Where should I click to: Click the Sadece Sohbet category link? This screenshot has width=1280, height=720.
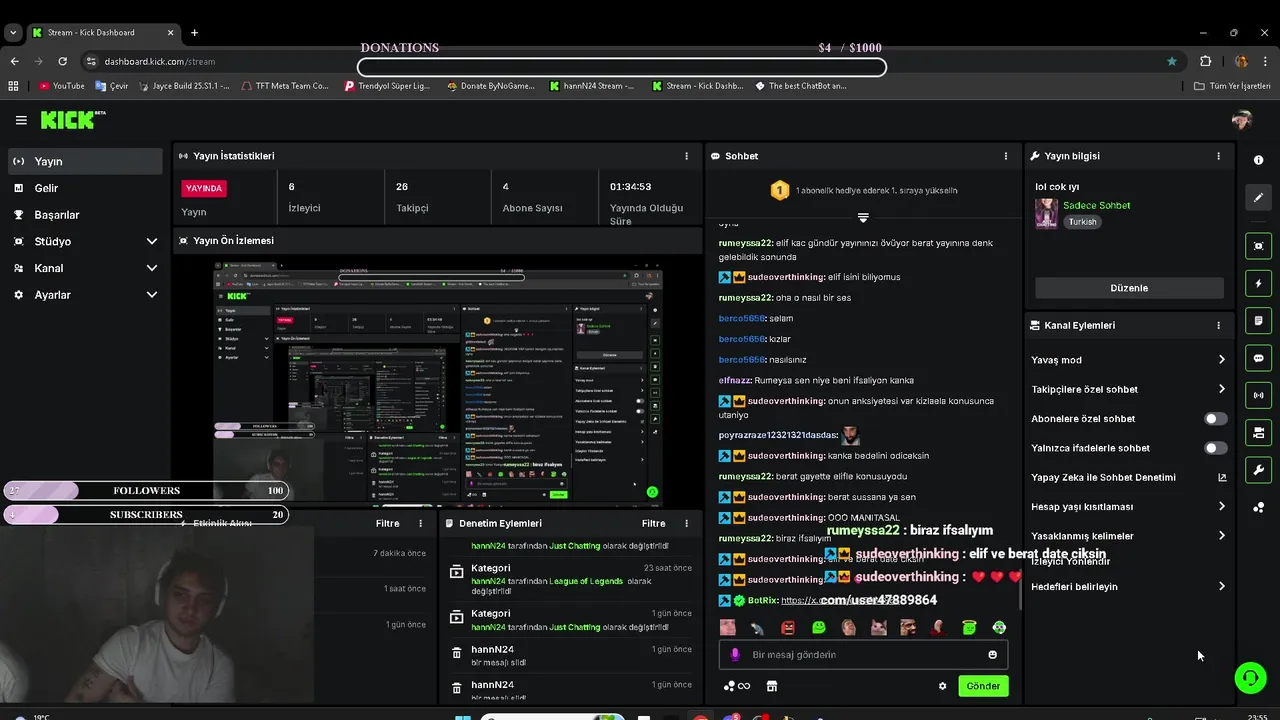pyautogui.click(x=1096, y=205)
